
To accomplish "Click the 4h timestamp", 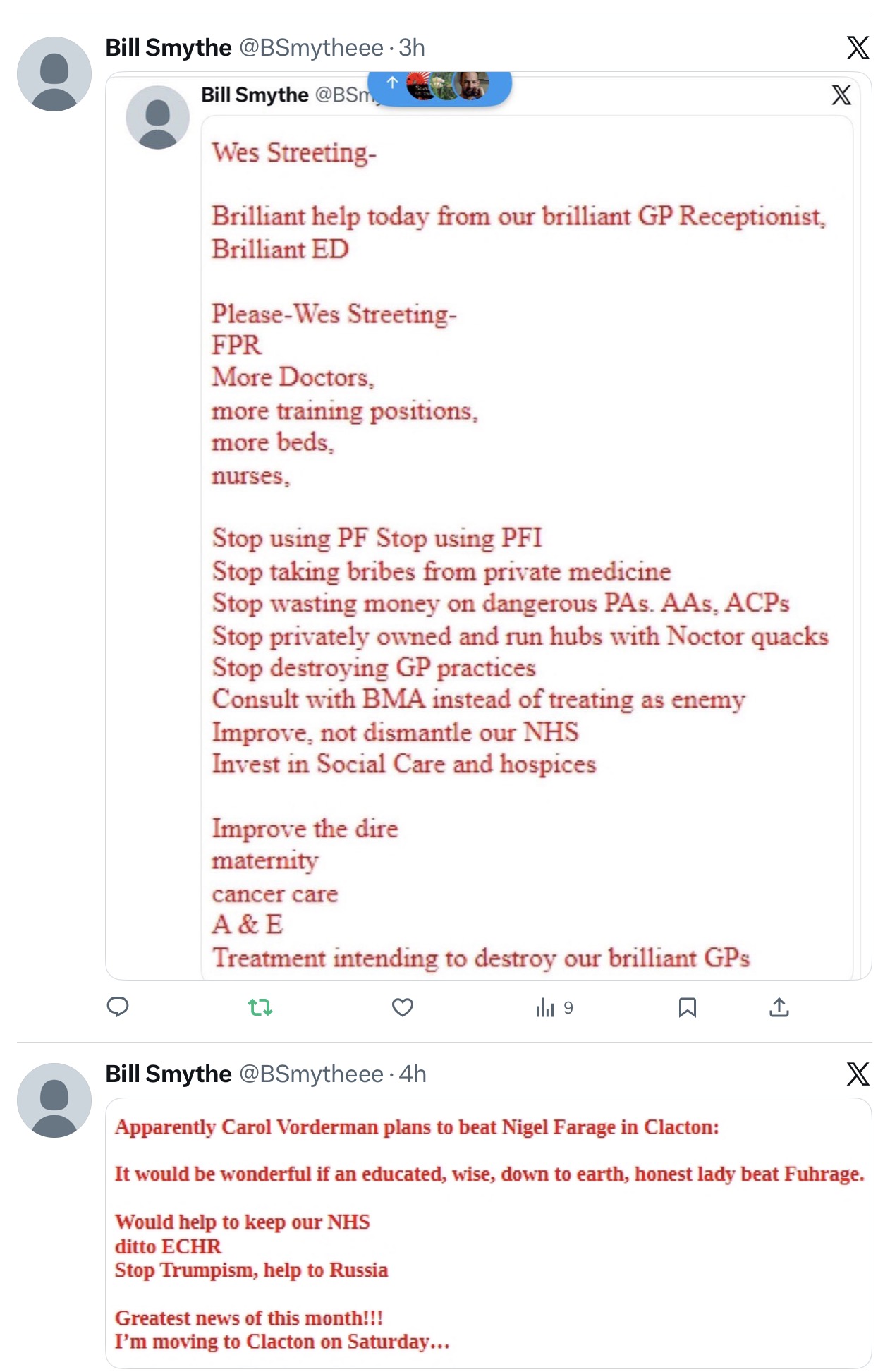I will tap(413, 1074).
